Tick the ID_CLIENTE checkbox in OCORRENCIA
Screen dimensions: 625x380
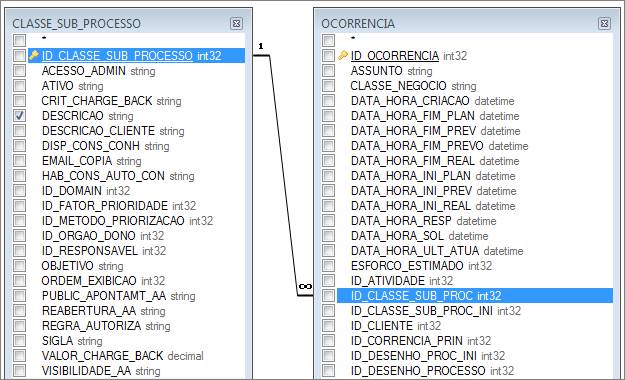pos(328,325)
